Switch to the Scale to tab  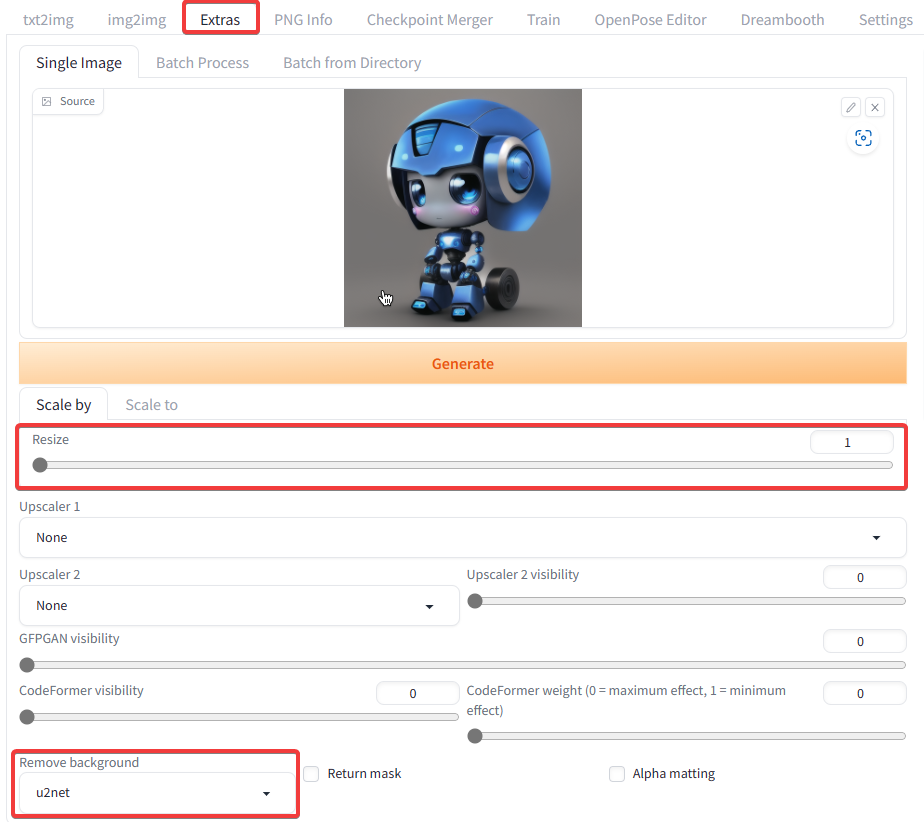tap(151, 405)
